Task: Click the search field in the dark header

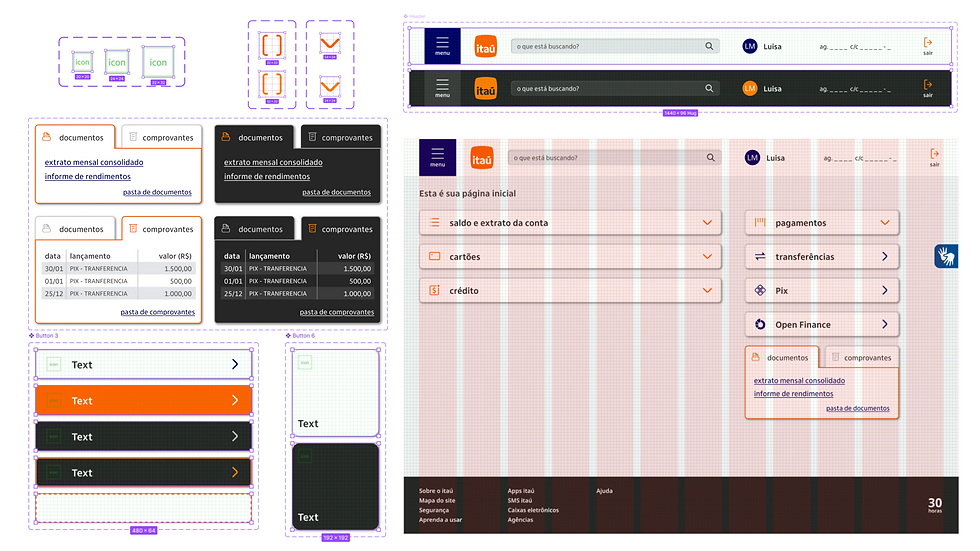Action: 614,88
